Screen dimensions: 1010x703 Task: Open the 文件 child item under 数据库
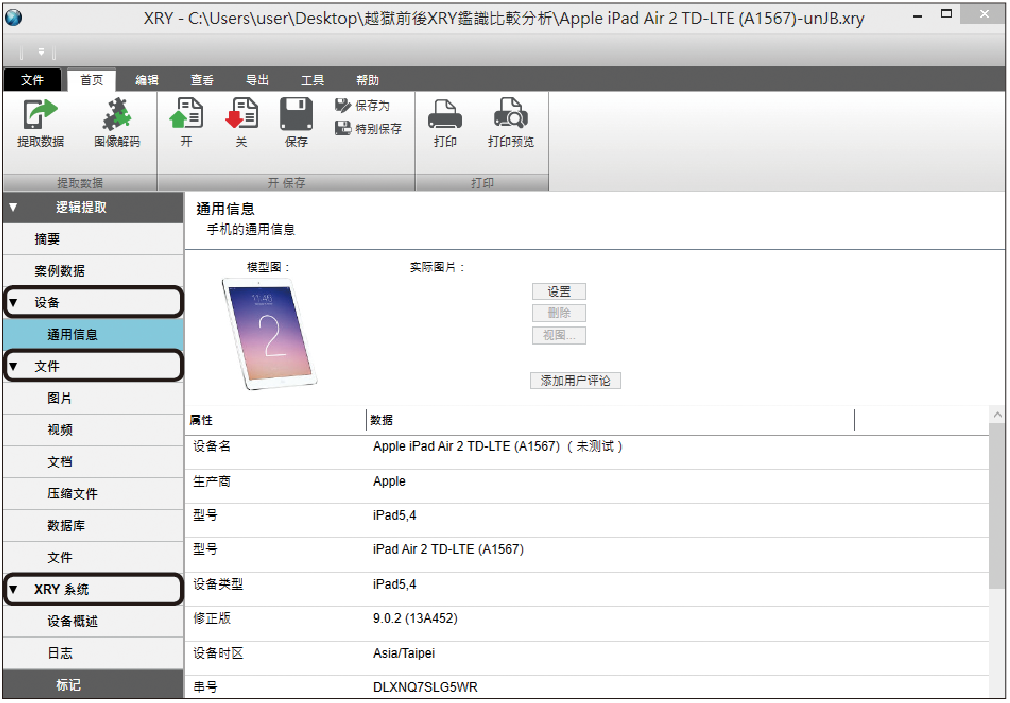[93, 557]
